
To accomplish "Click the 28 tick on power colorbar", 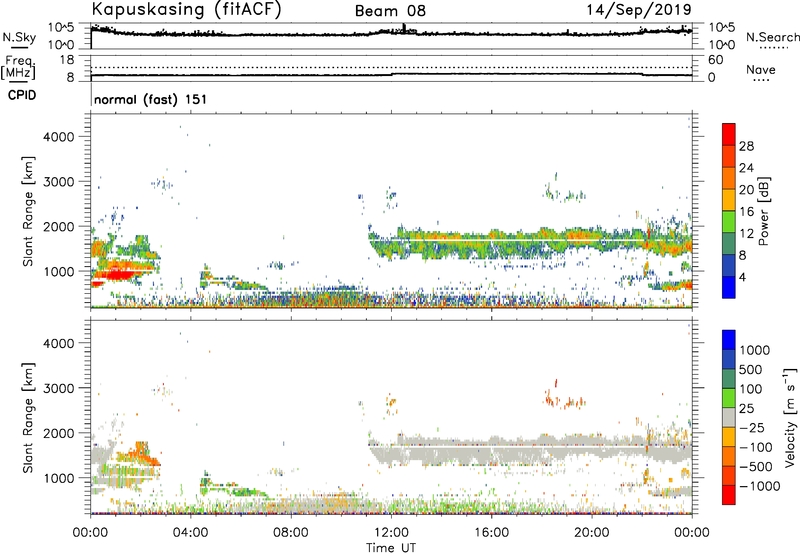I will point(746,146).
